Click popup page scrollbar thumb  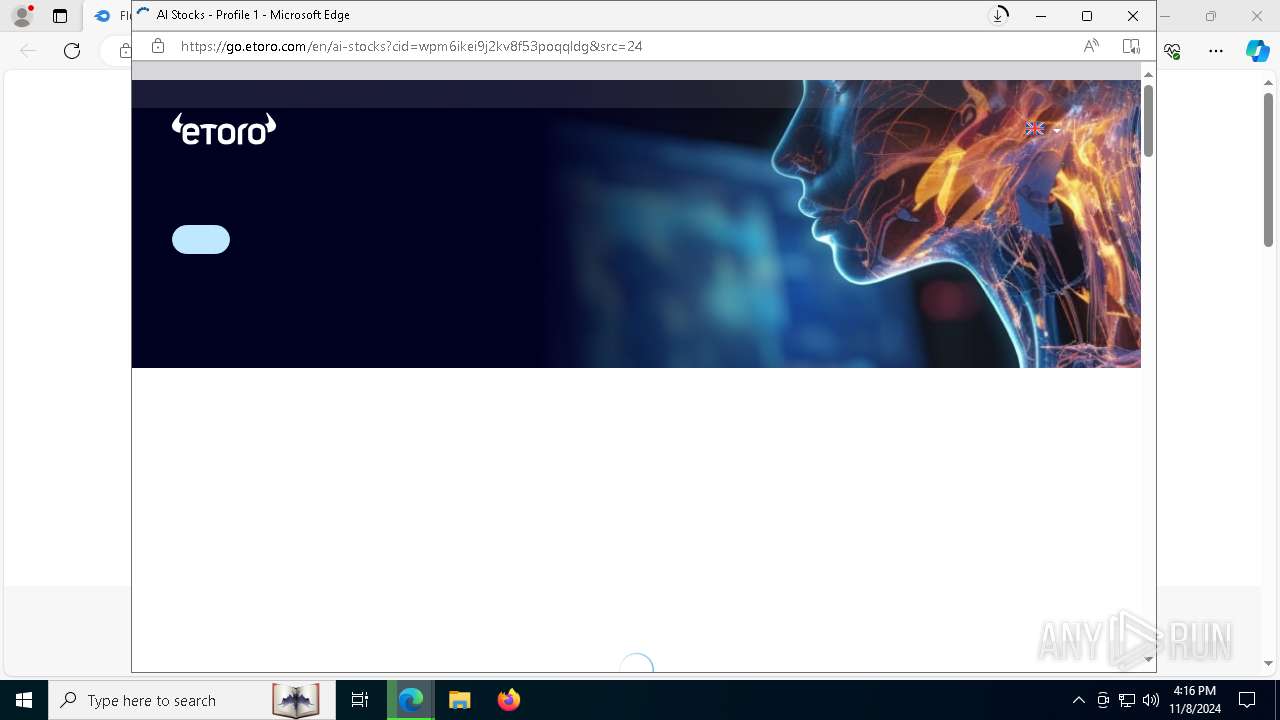(1148, 121)
